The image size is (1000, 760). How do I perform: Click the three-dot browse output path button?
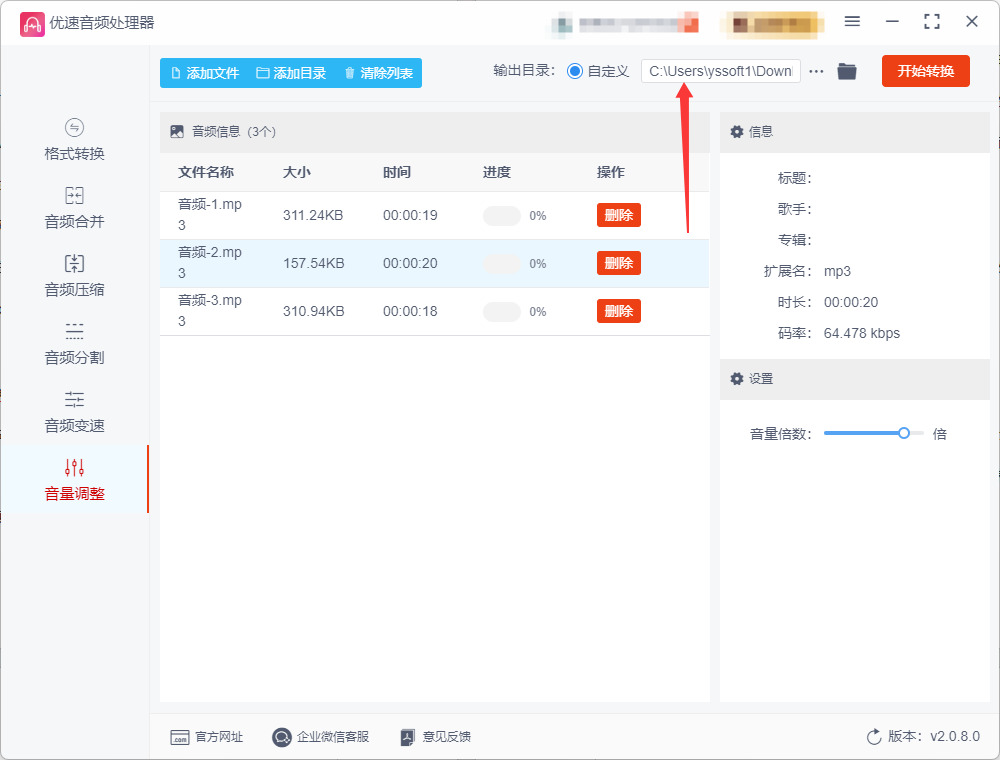(x=816, y=71)
